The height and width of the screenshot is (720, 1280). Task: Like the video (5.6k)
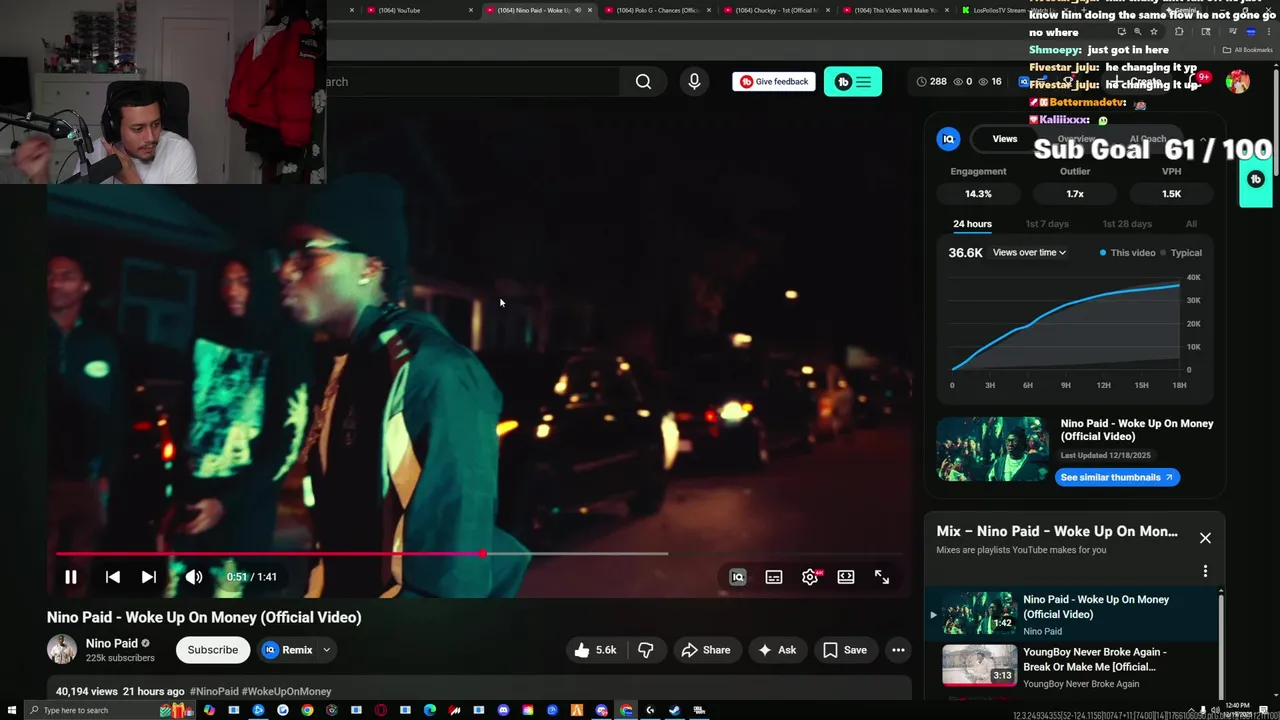click(595, 650)
